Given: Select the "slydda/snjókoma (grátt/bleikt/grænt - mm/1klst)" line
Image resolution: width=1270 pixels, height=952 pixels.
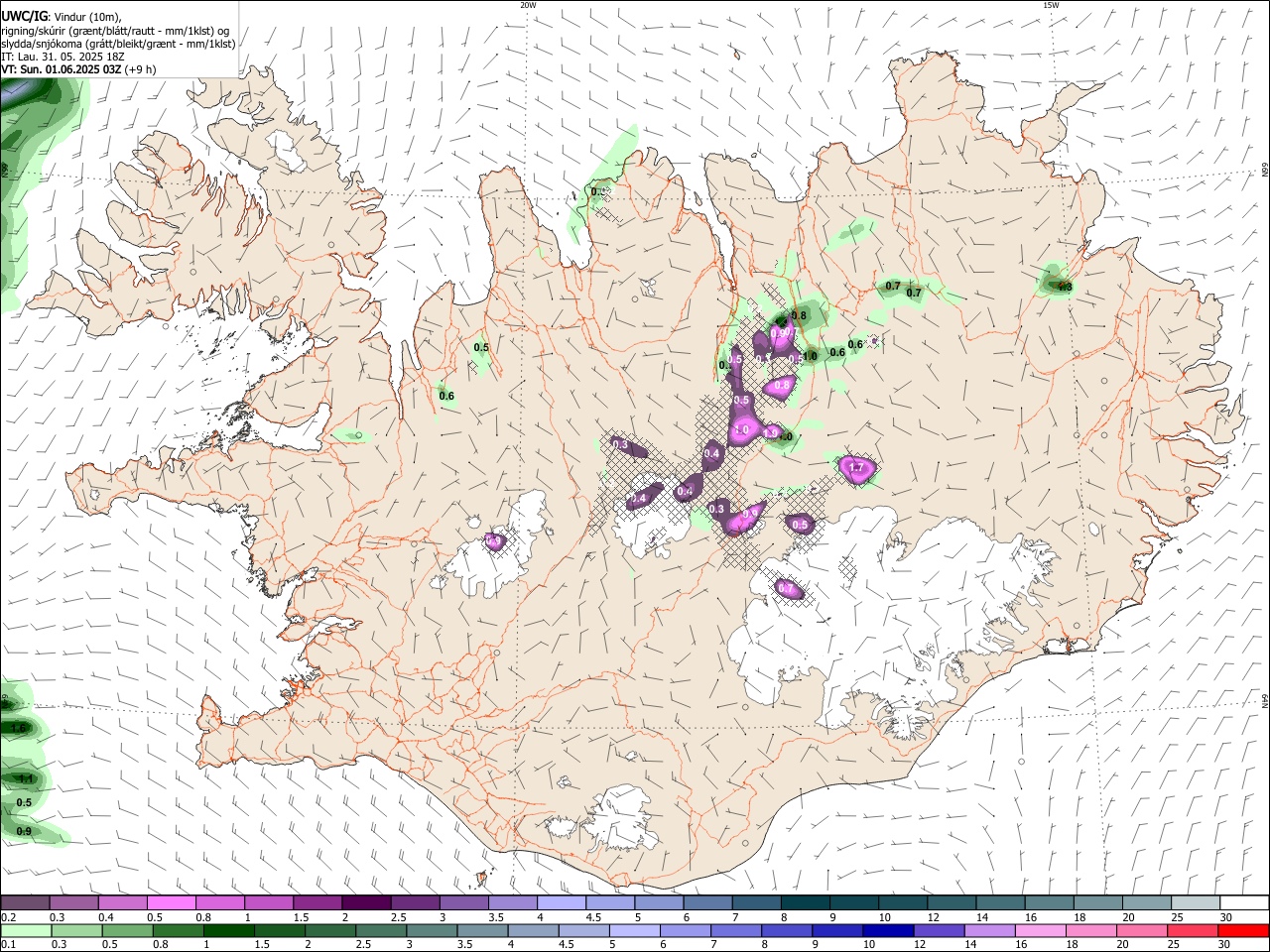Looking at the screenshot, I should pos(118,44).
